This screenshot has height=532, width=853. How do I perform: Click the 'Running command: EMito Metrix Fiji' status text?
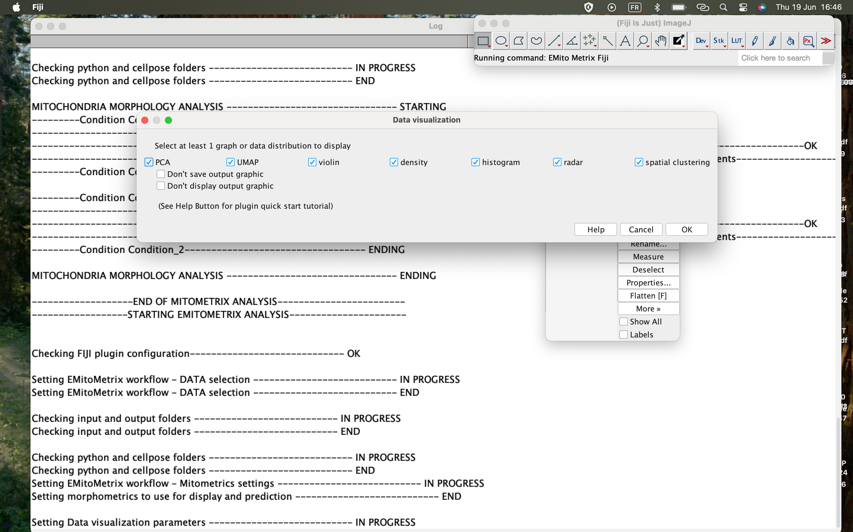(x=541, y=58)
